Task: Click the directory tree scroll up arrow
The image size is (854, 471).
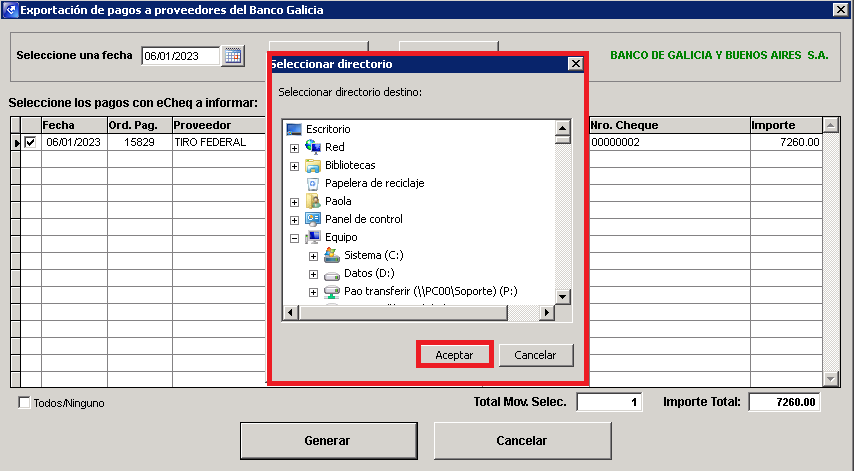Action: [562, 127]
